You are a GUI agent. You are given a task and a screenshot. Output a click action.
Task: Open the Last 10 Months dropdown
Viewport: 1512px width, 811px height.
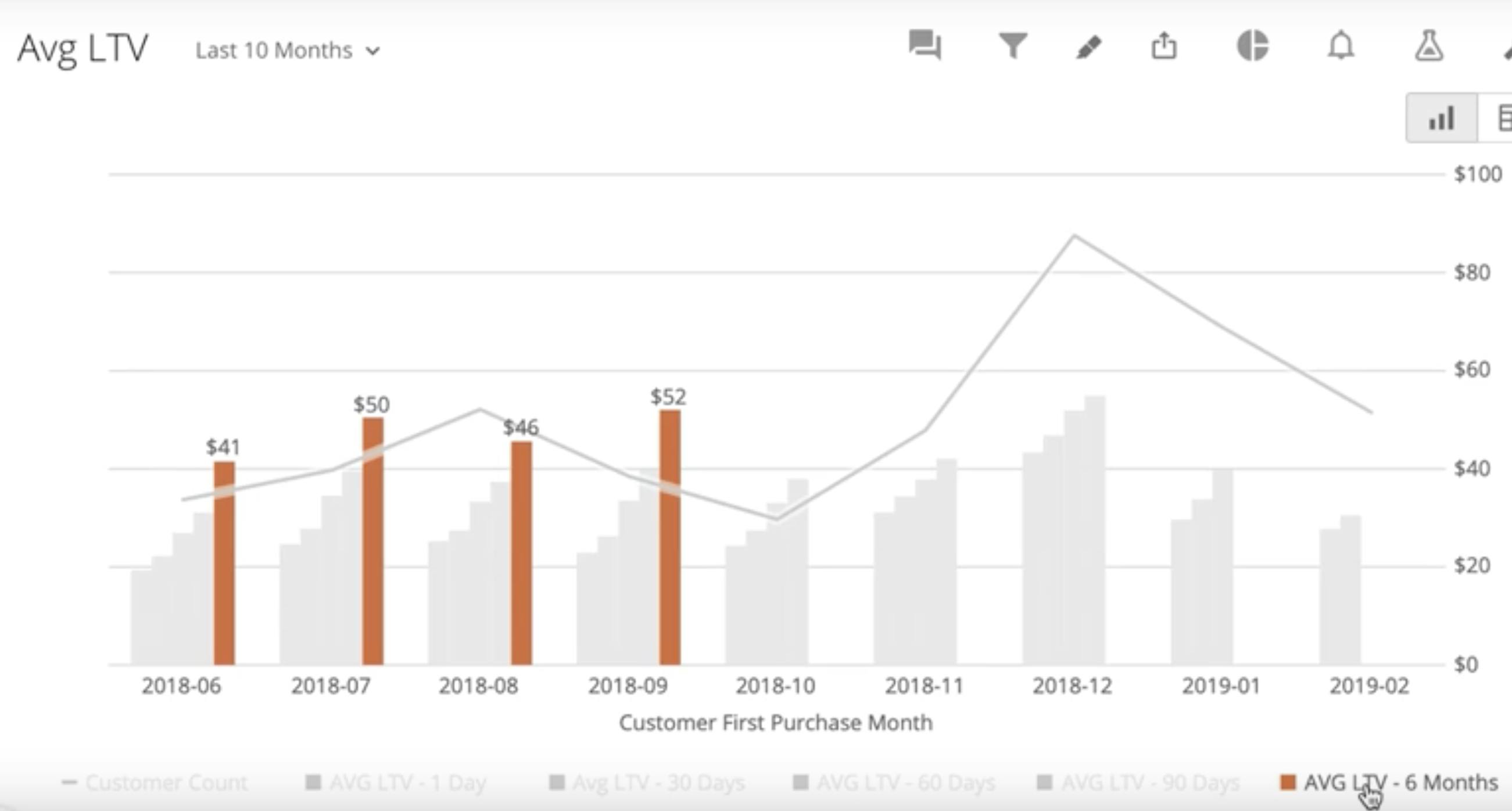tap(274, 51)
